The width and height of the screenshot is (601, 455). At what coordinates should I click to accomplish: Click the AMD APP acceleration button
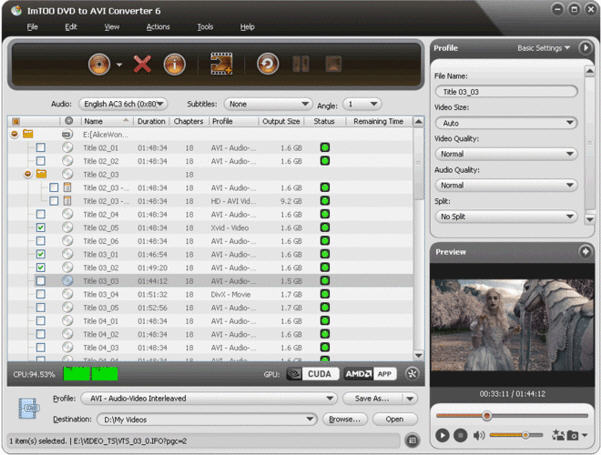tap(370, 373)
